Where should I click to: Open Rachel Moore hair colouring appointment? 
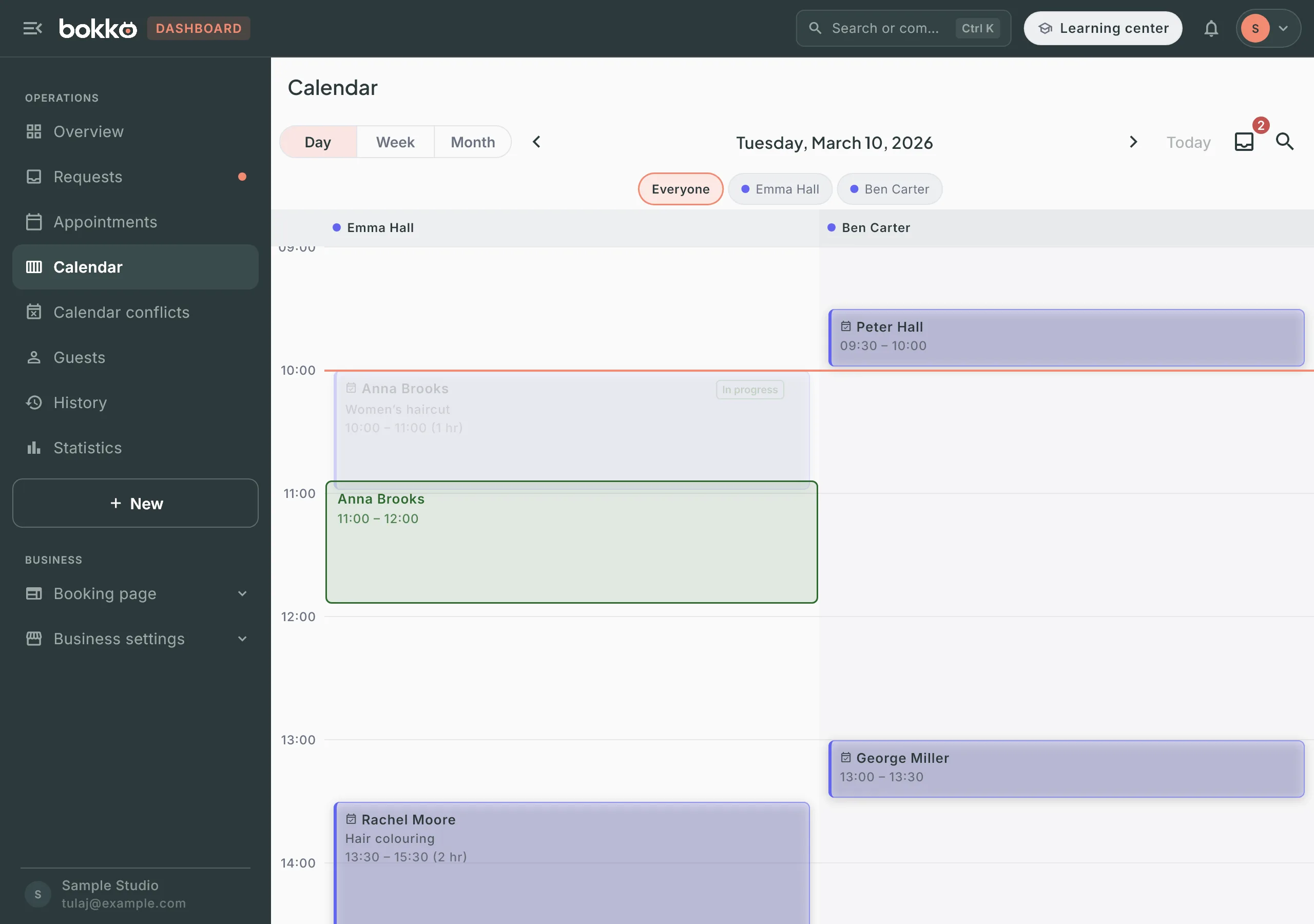click(572, 863)
